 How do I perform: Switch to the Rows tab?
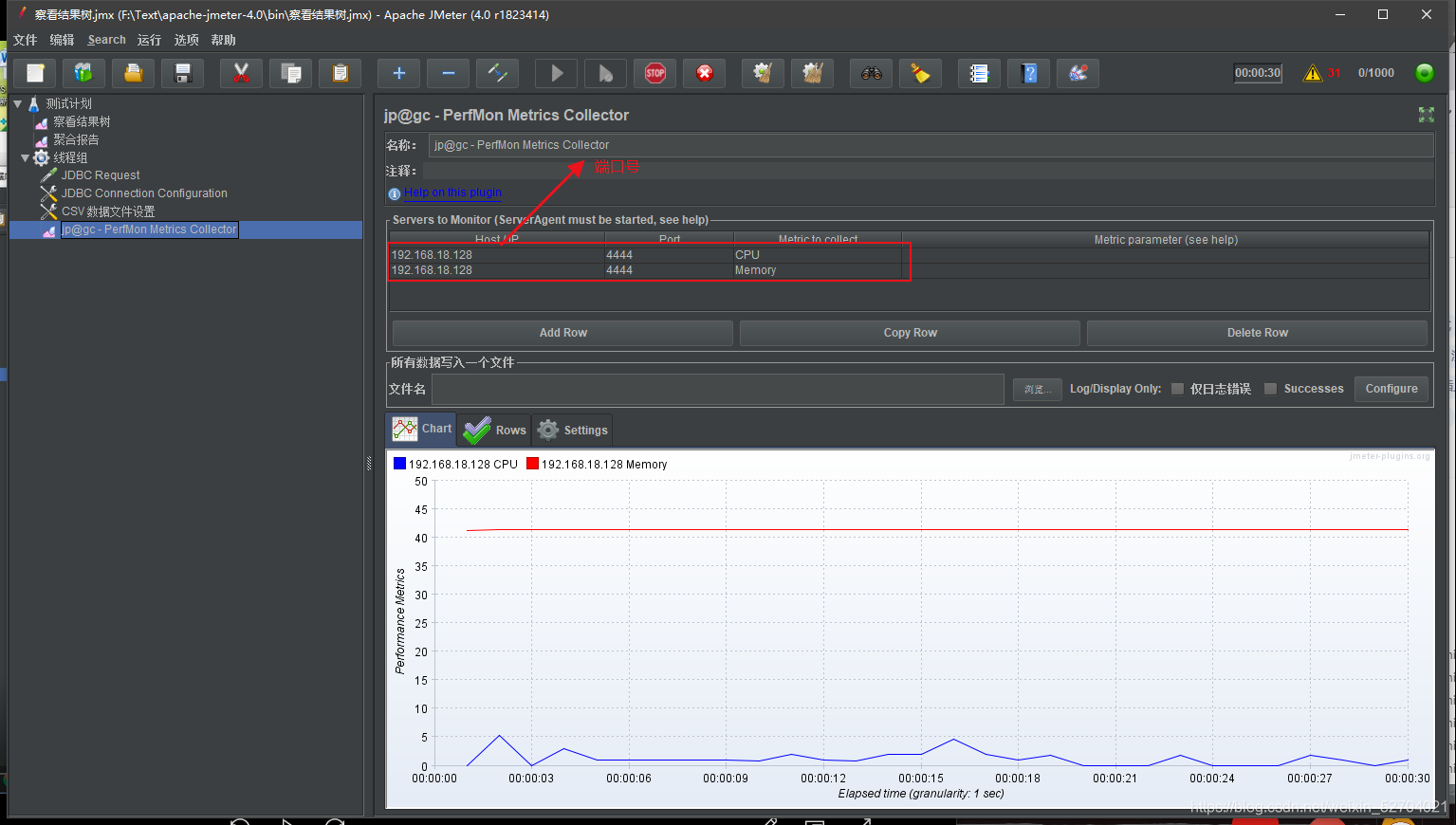click(494, 430)
